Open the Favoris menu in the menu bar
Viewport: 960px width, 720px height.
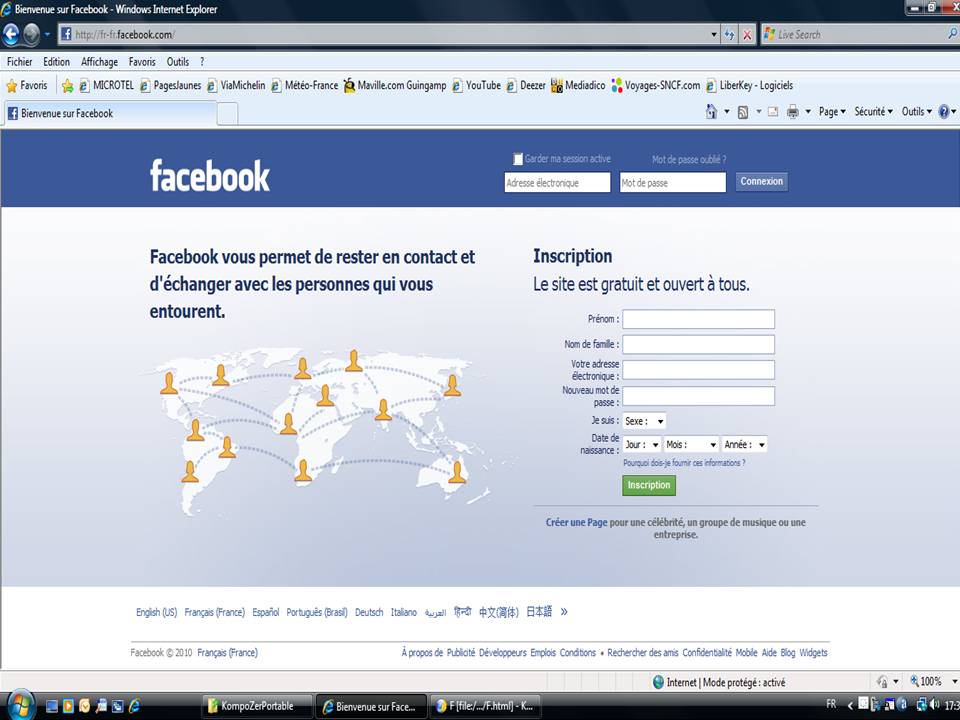click(x=142, y=62)
